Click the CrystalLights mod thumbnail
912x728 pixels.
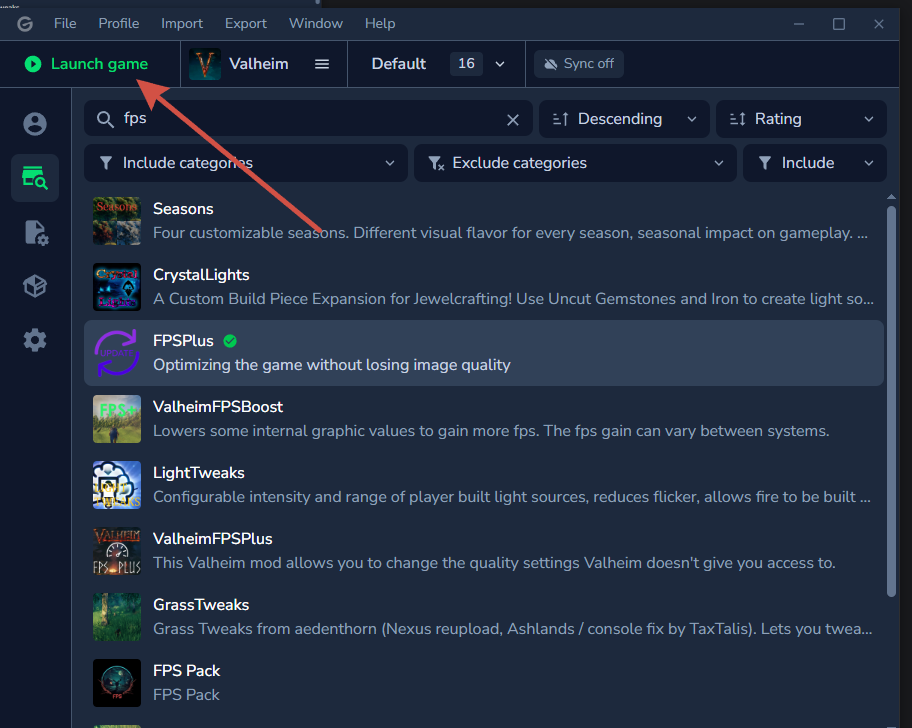117,287
